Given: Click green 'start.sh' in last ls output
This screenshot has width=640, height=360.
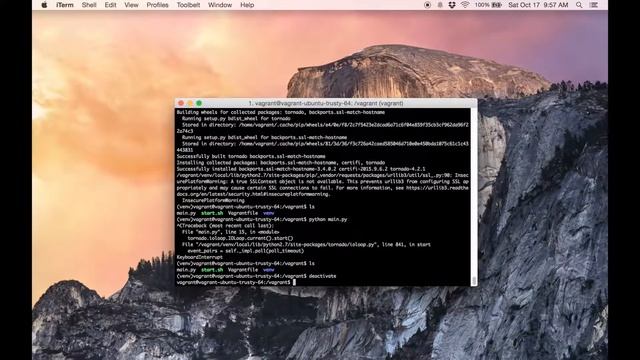Looking at the screenshot, I should 212,270.
